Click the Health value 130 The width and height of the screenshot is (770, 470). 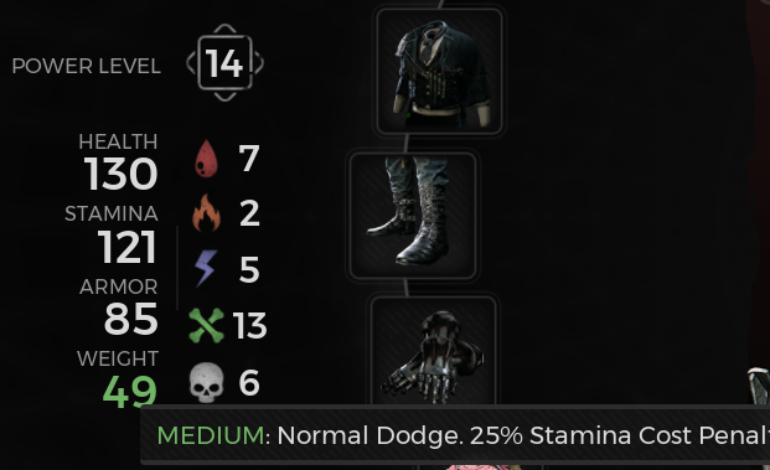click(121, 174)
